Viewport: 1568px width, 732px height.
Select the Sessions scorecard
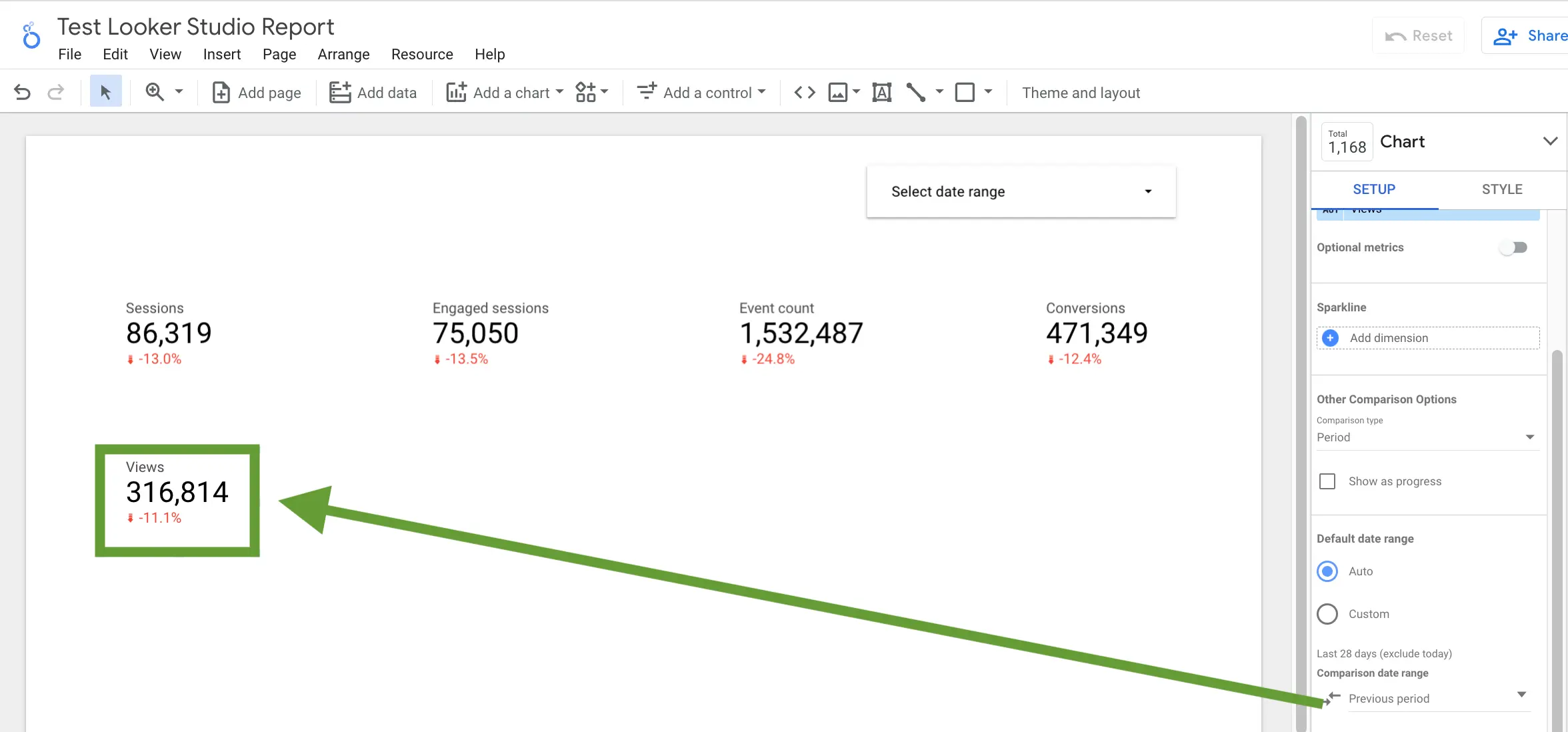coord(169,333)
